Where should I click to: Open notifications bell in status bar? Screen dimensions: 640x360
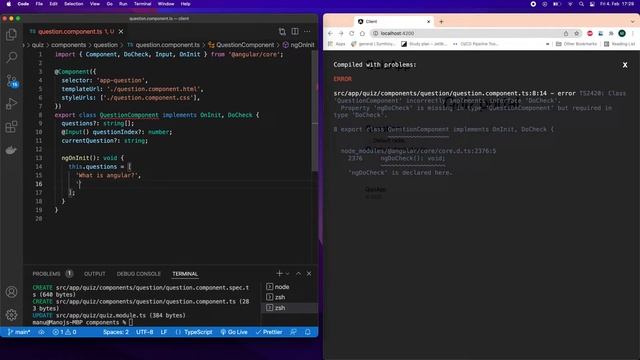point(308,332)
